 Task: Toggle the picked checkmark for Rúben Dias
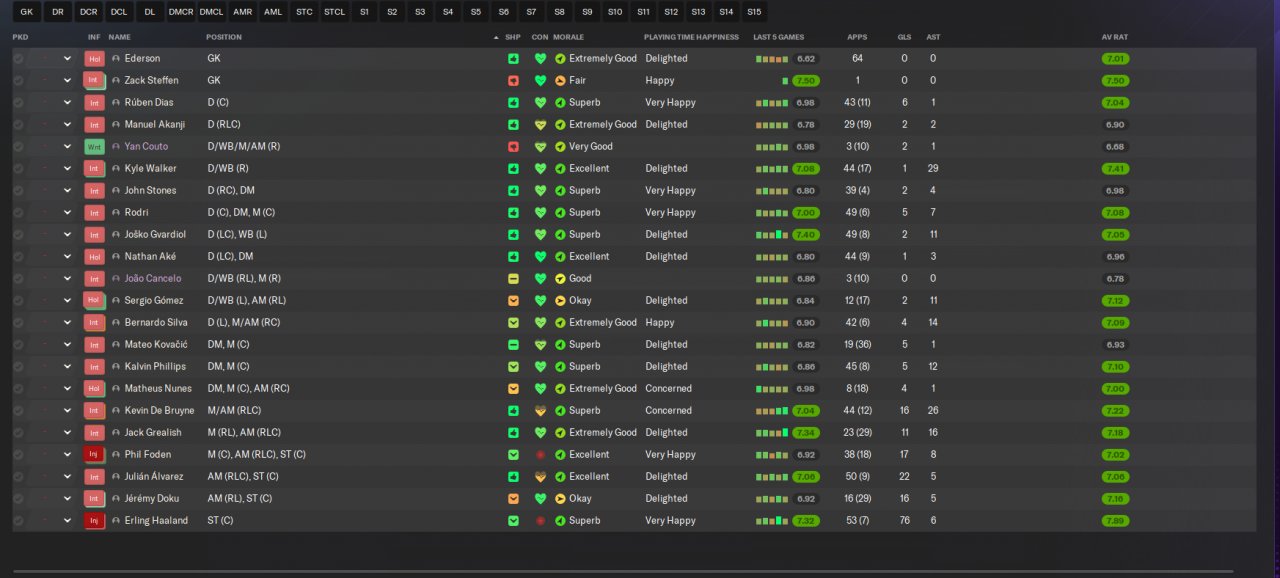[18, 102]
